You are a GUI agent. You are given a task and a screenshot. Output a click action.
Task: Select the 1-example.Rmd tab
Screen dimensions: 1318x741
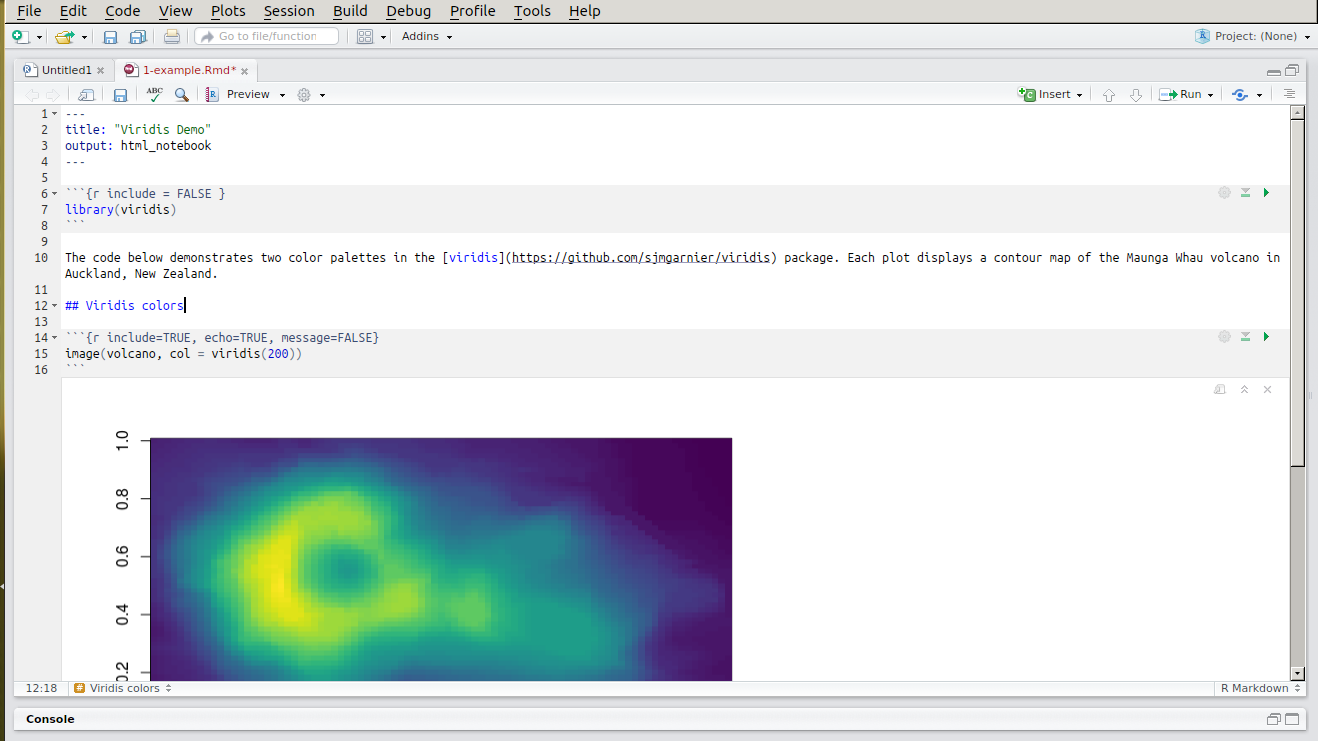[x=189, y=71]
